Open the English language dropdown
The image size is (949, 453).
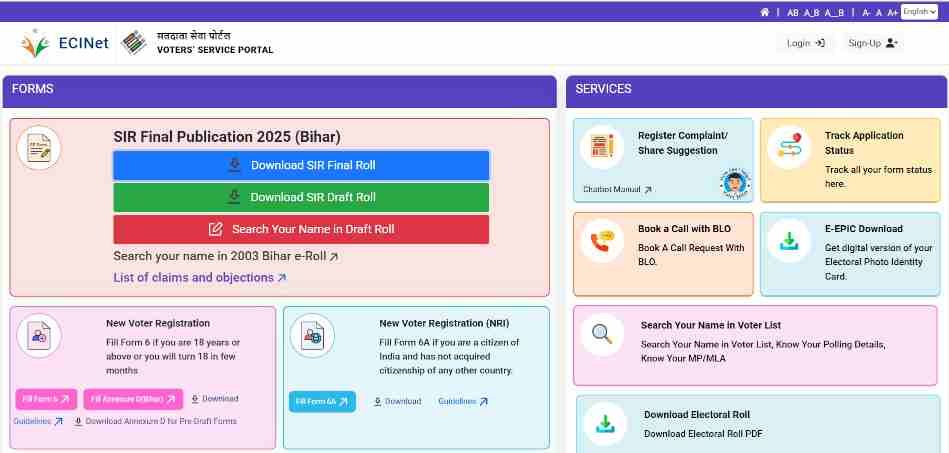(919, 12)
